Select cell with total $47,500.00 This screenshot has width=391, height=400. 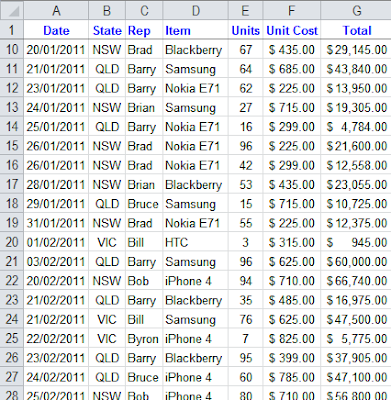356,319
